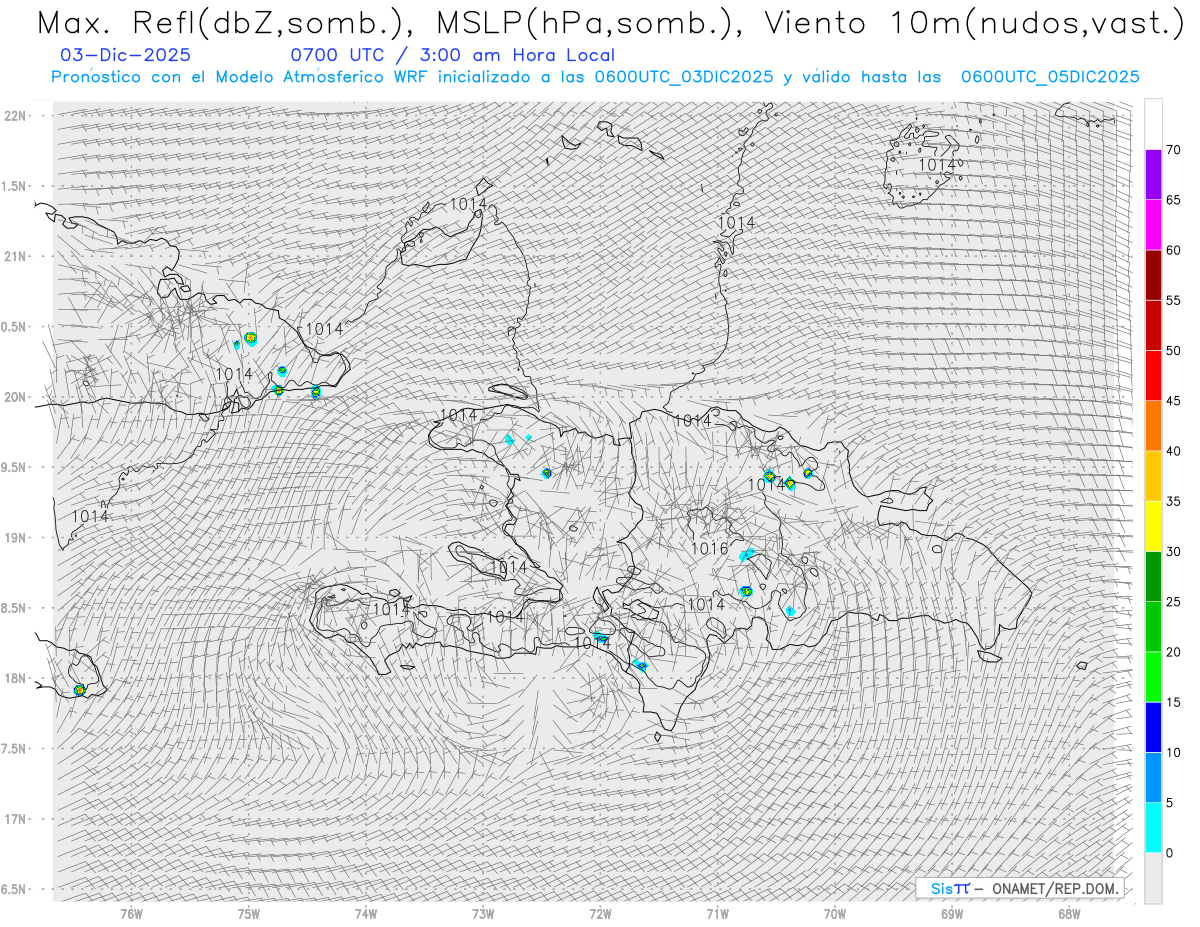The image size is (1200, 927).
Task: Click the reflectivity cell on the small southwest island
Action: tap(80, 689)
